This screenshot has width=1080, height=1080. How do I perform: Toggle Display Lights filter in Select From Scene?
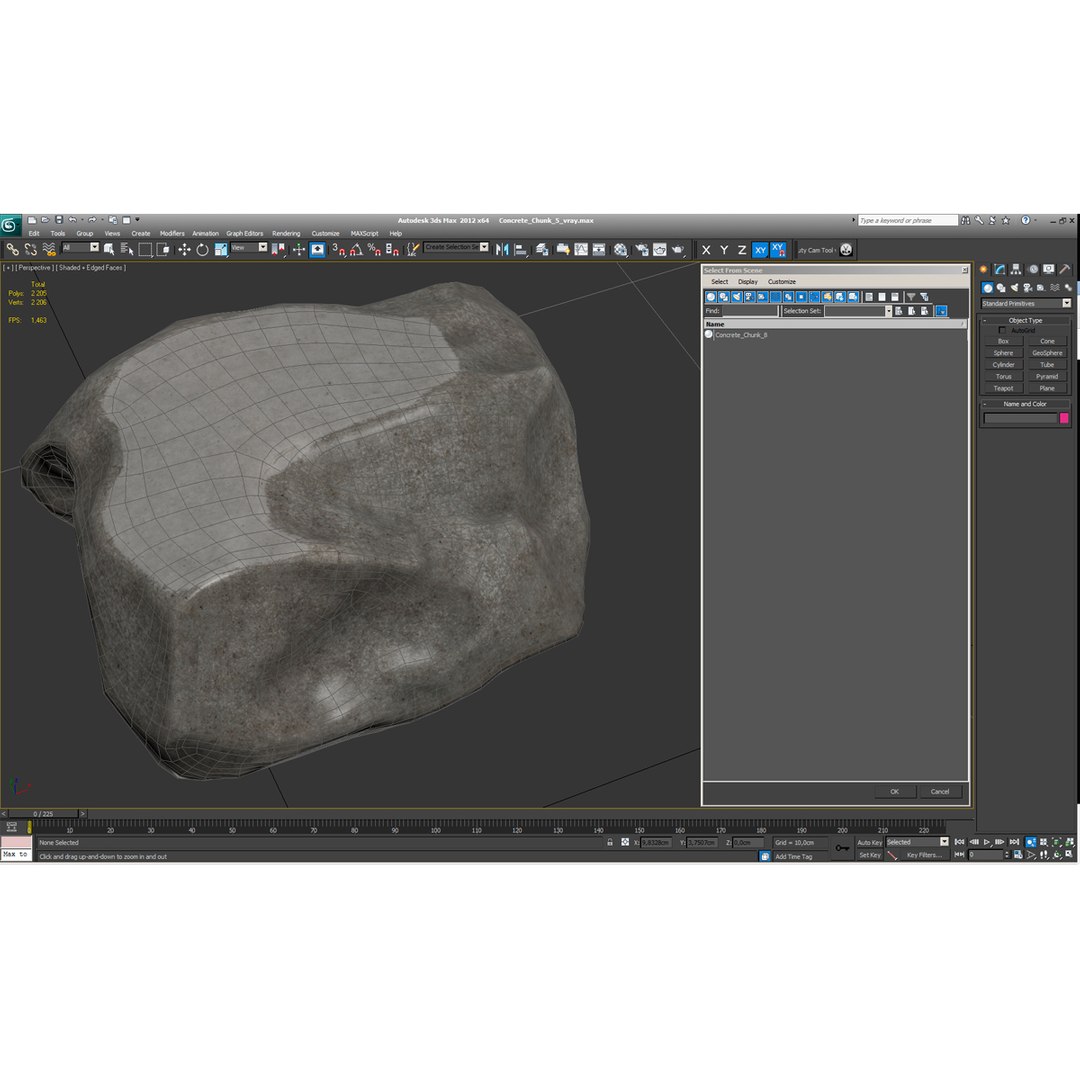point(737,297)
